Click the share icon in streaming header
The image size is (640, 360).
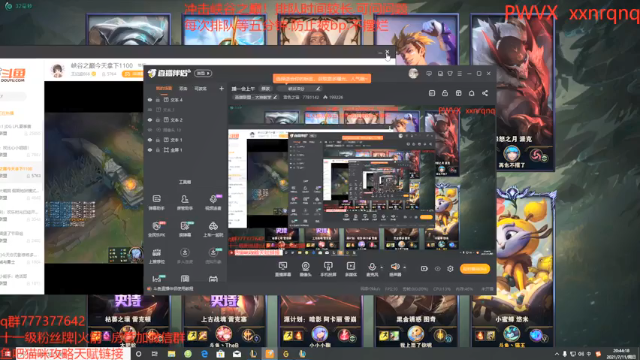click(485, 93)
